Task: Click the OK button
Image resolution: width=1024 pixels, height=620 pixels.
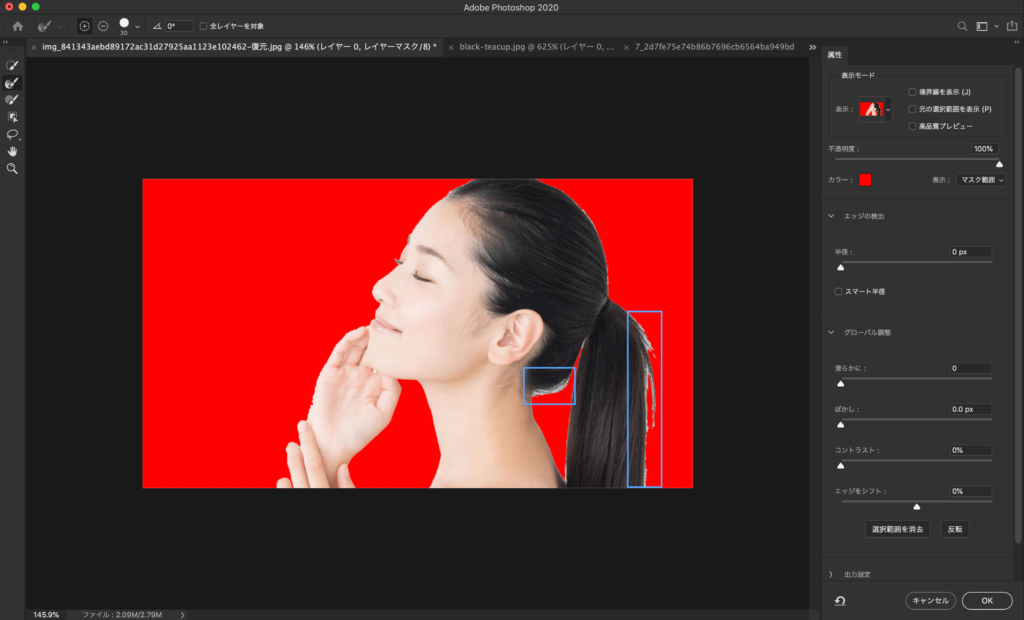Action: [987, 600]
